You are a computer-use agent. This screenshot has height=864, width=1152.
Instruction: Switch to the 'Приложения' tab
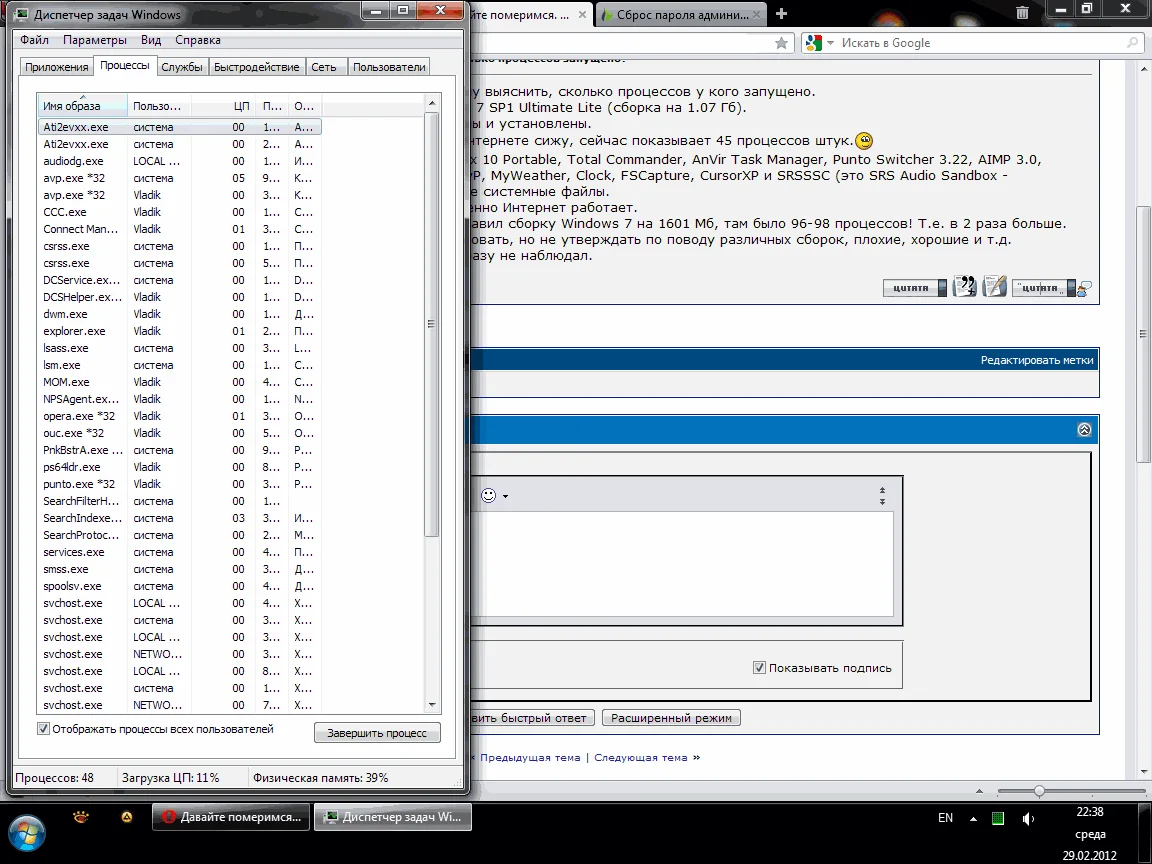57,67
